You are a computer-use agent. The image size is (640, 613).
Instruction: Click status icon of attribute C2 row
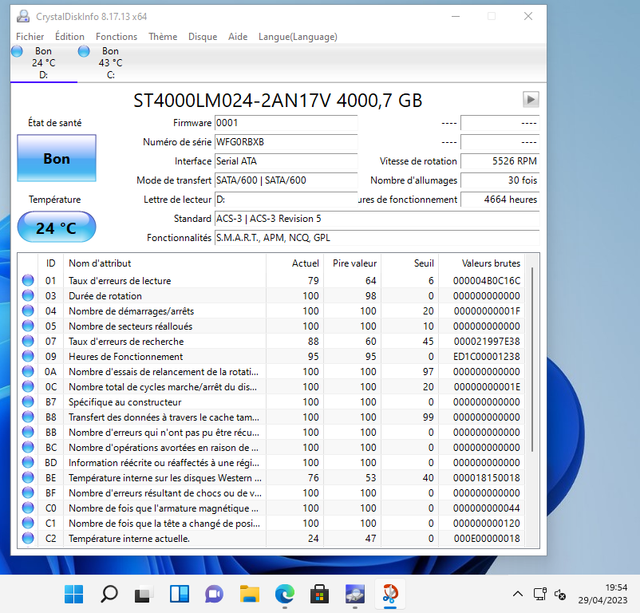coord(28,538)
